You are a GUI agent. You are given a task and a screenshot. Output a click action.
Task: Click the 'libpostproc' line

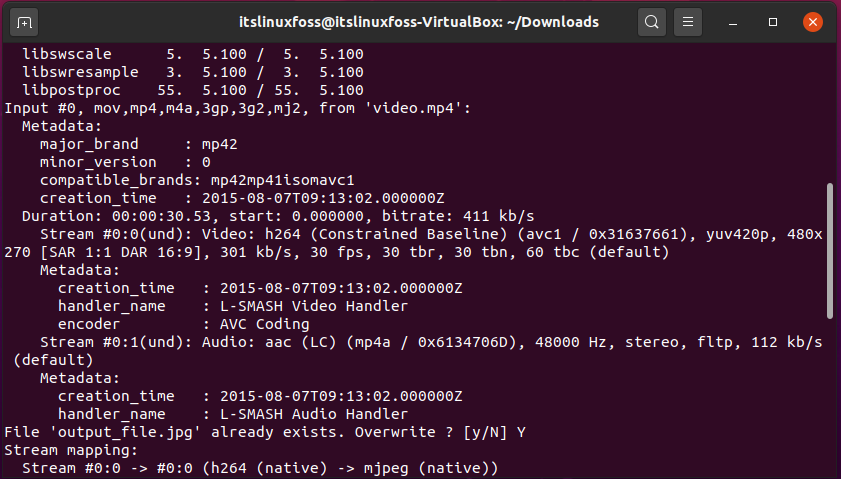tap(193, 90)
